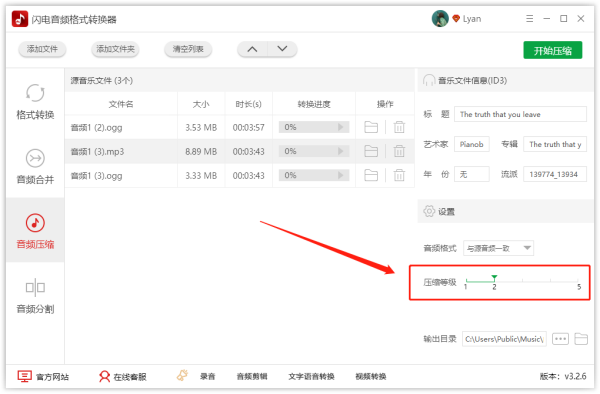
Task: Click the 添加文件夹 button
Action: point(115,49)
